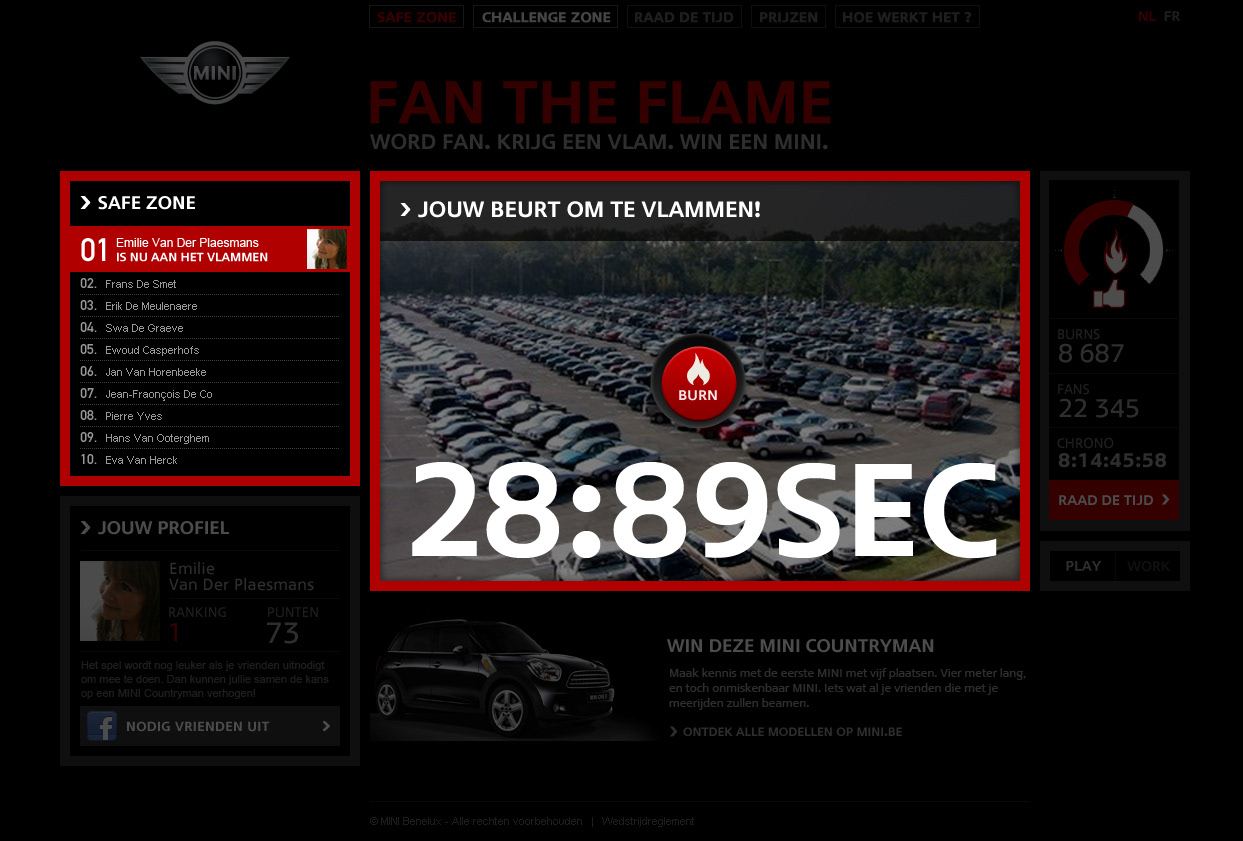Switch to WORK mode
Screen dimensions: 1243x841
click(x=1148, y=566)
